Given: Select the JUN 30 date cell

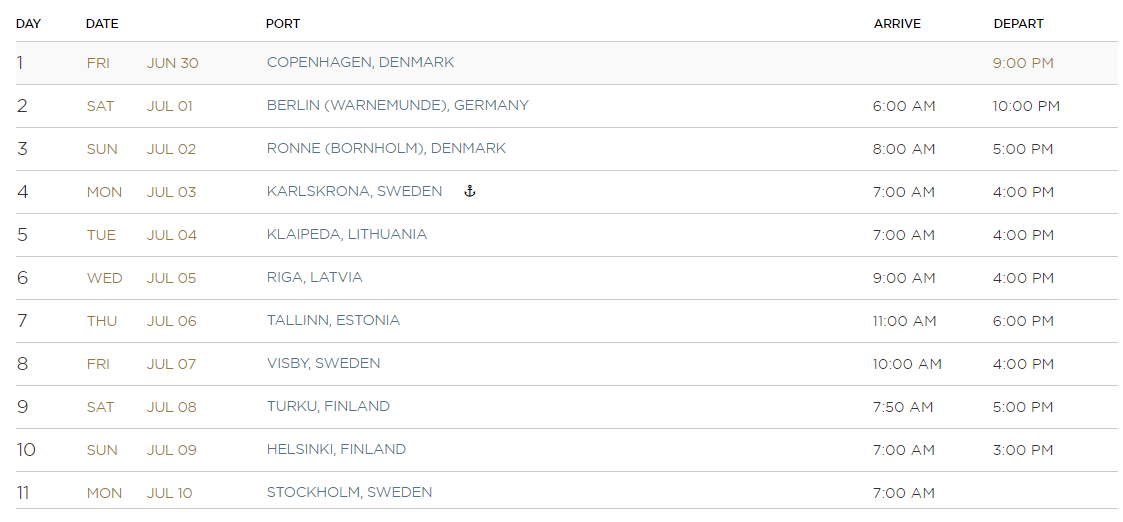Looking at the screenshot, I should (x=173, y=63).
